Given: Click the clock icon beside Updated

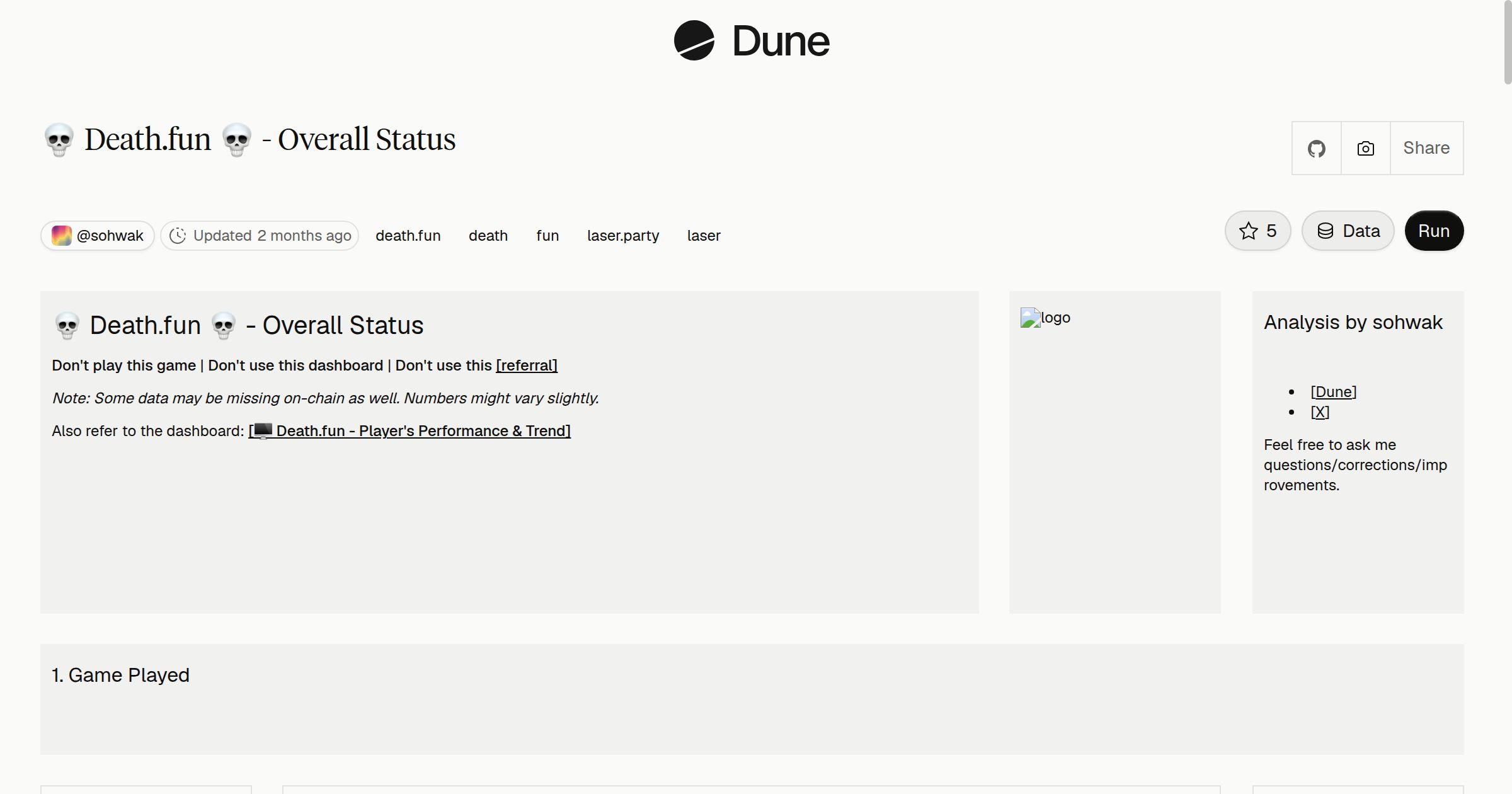Looking at the screenshot, I should point(178,236).
